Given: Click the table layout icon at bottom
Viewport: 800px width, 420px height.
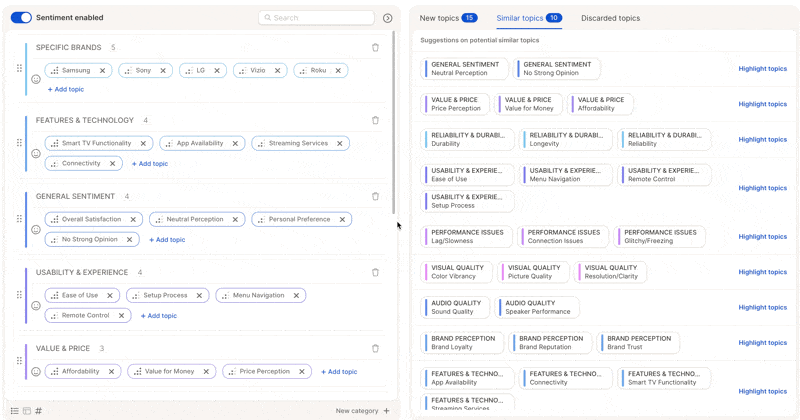Looking at the screenshot, I should pyautogui.click(x=27, y=411).
